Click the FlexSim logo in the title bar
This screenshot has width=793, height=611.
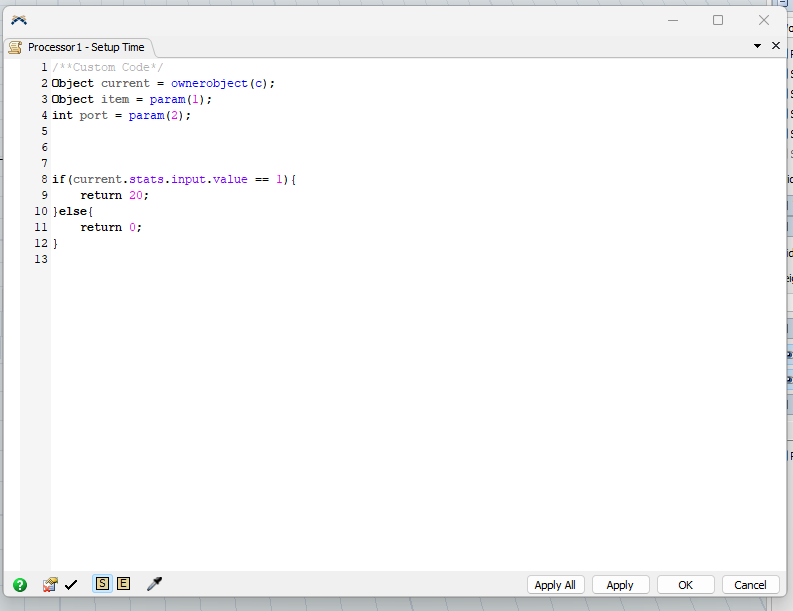tap(18, 20)
